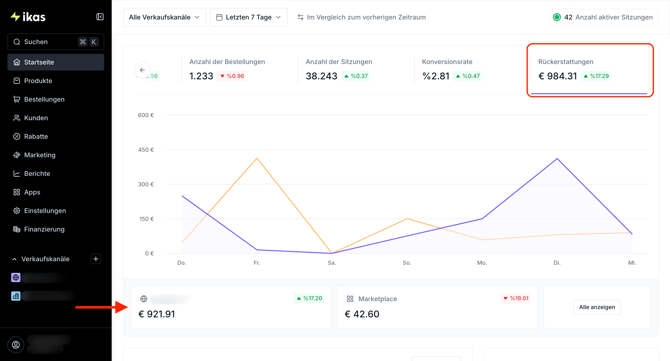Collapse the sidebar using the panel icon
670x361 pixels.
(x=100, y=17)
